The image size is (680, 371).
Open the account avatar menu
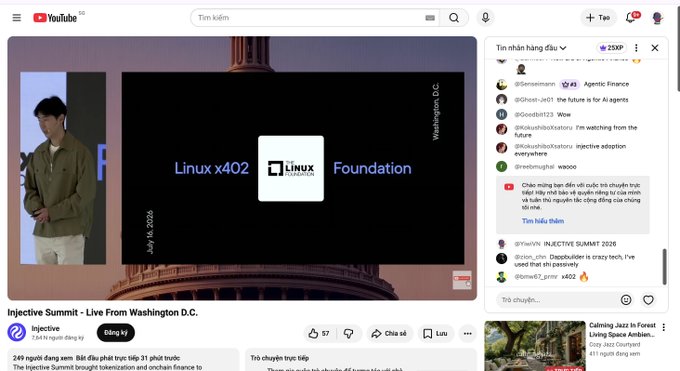pyautogui.click(x=657, y=18)
